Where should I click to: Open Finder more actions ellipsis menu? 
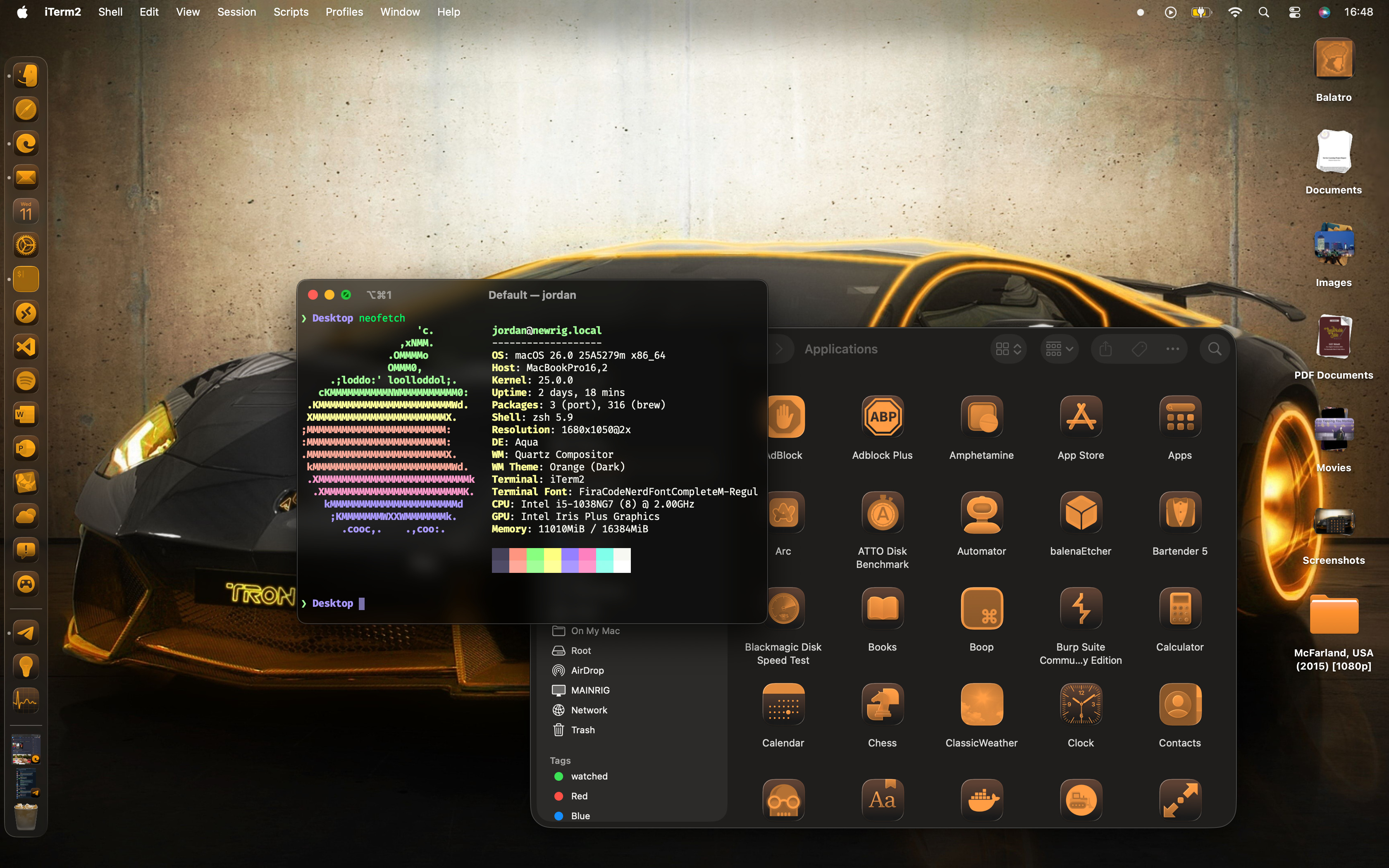[1173, 349]
